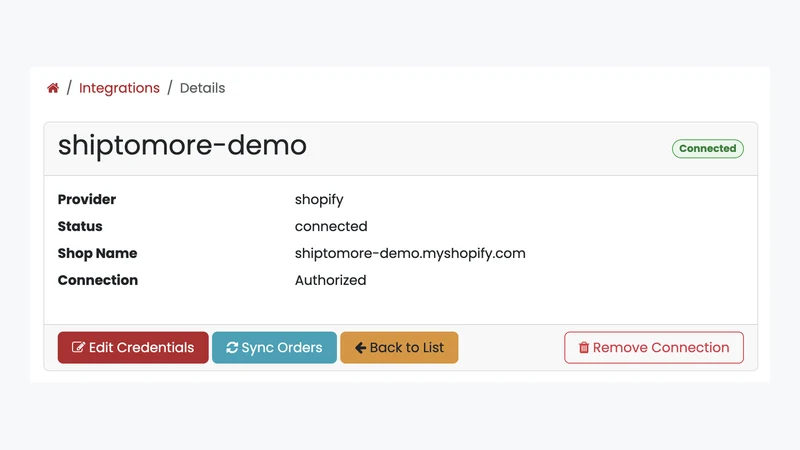Screen dimensions: 800x450
Task: Open the Integrations breadcrumb link
Action: (x=119, y=88)
